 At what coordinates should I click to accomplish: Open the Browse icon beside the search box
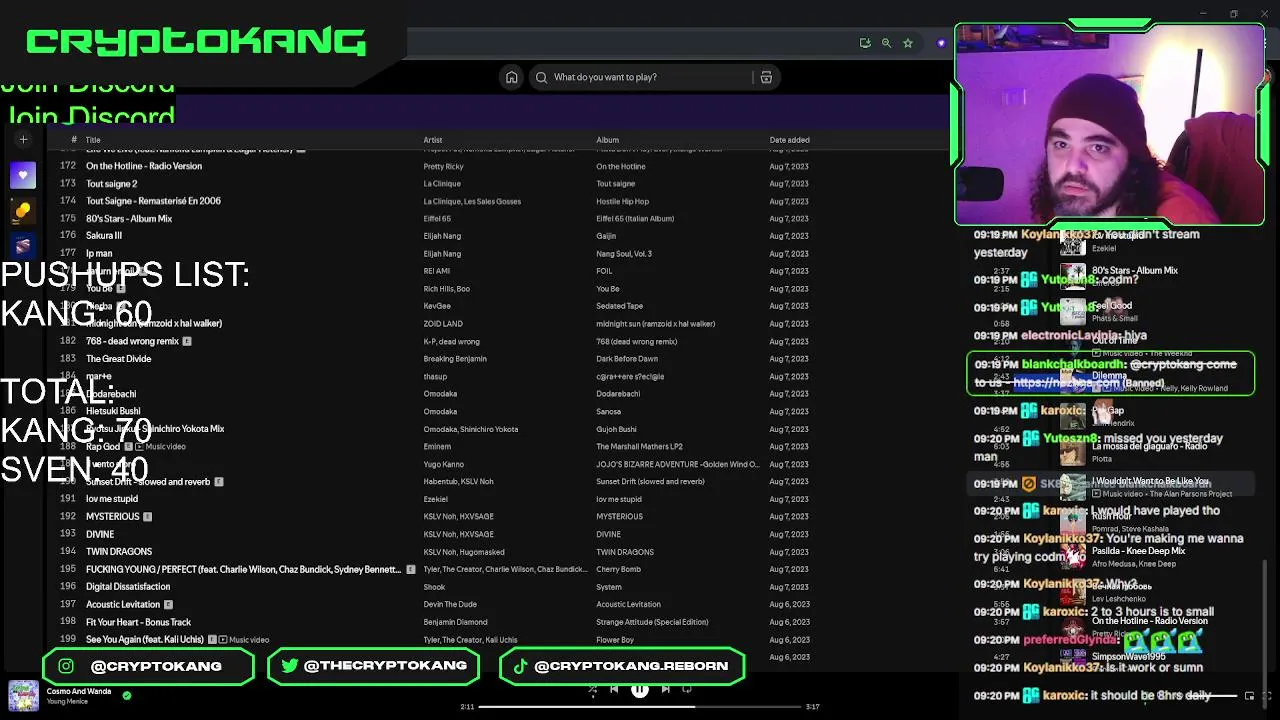click(766, 77)
